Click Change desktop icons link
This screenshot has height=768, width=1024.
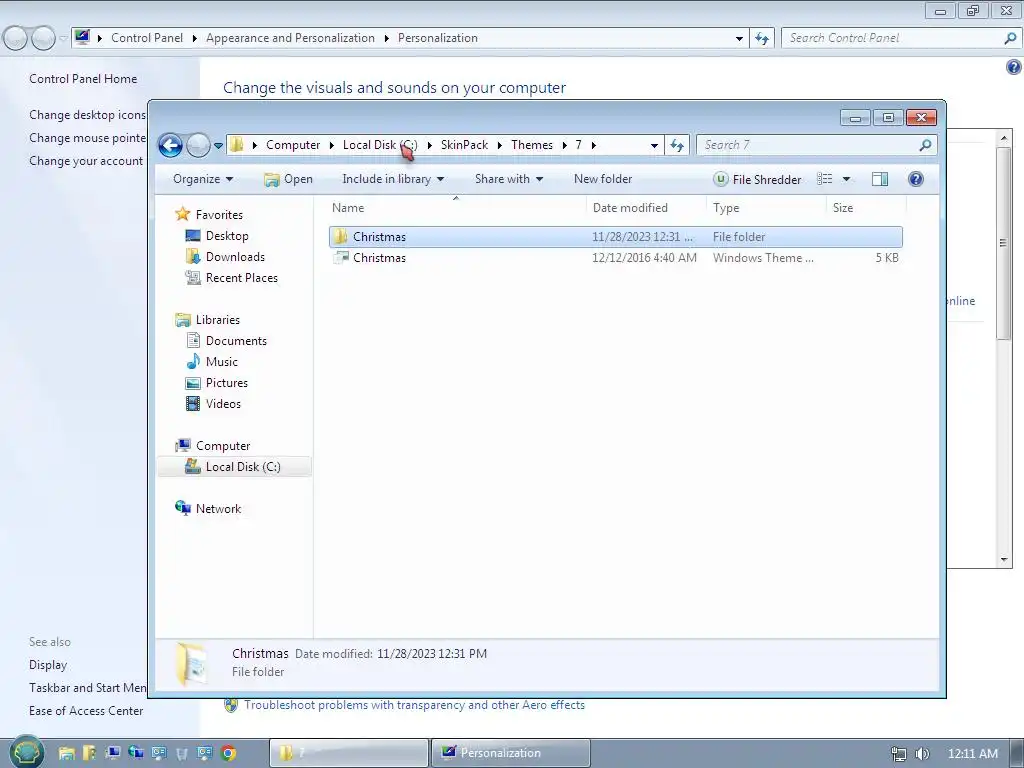point(88,115)
